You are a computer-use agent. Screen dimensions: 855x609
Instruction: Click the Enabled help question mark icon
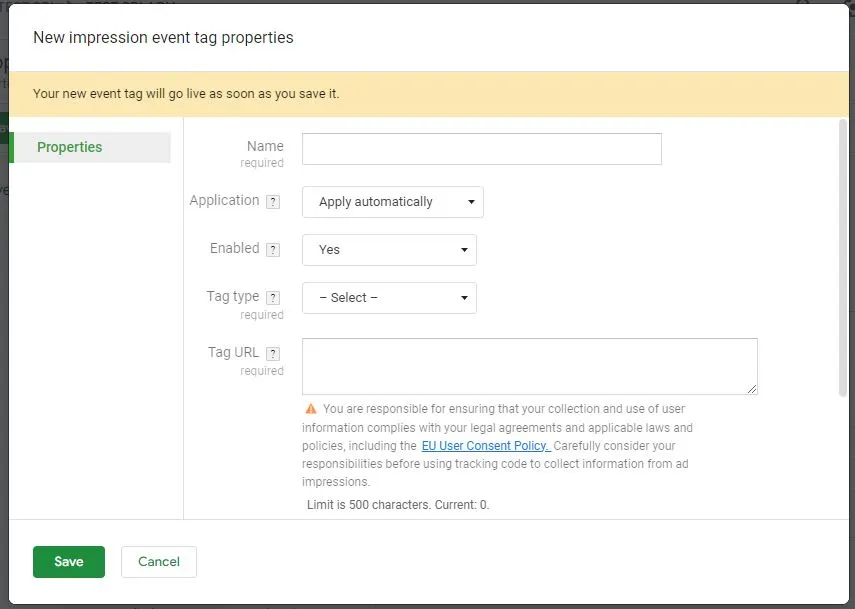tap(275, 248)
